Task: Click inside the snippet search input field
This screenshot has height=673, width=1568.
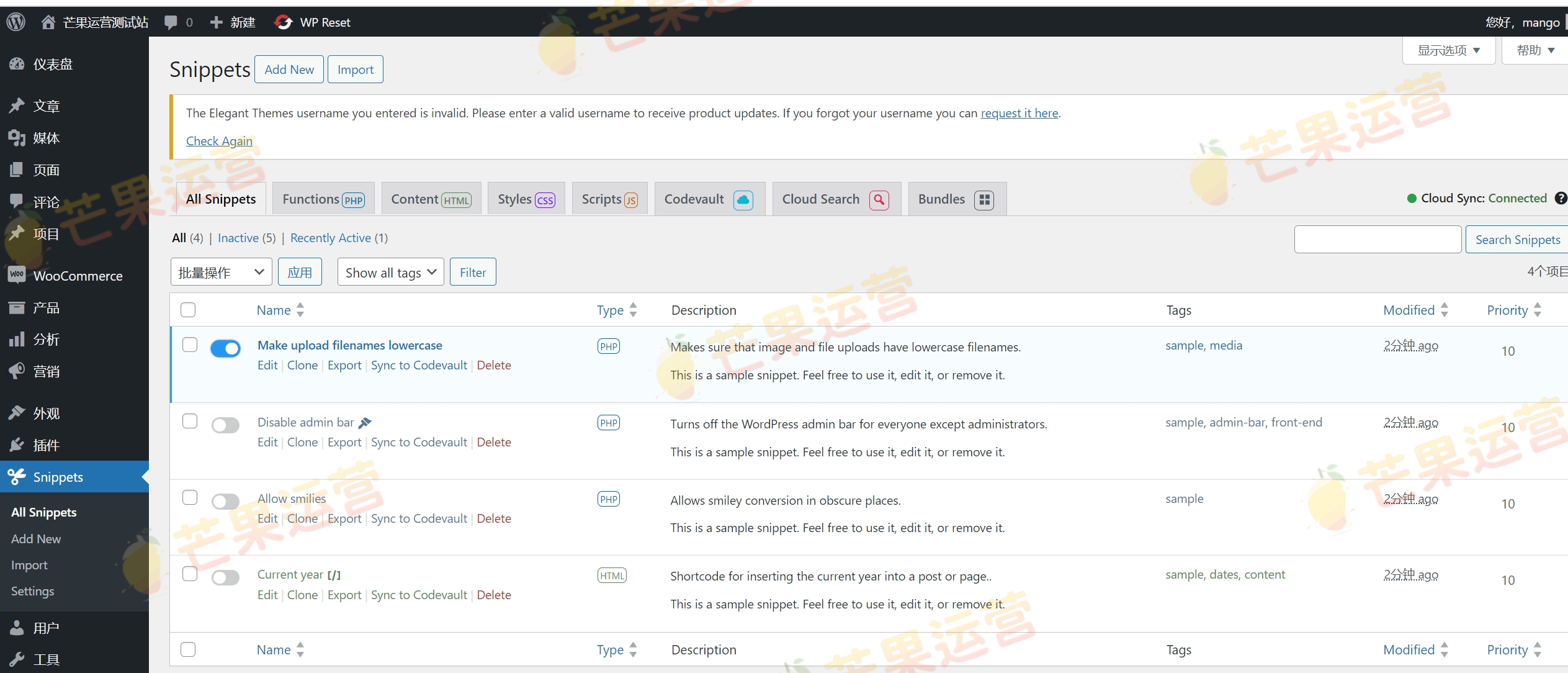Action: click(1377, 239)
